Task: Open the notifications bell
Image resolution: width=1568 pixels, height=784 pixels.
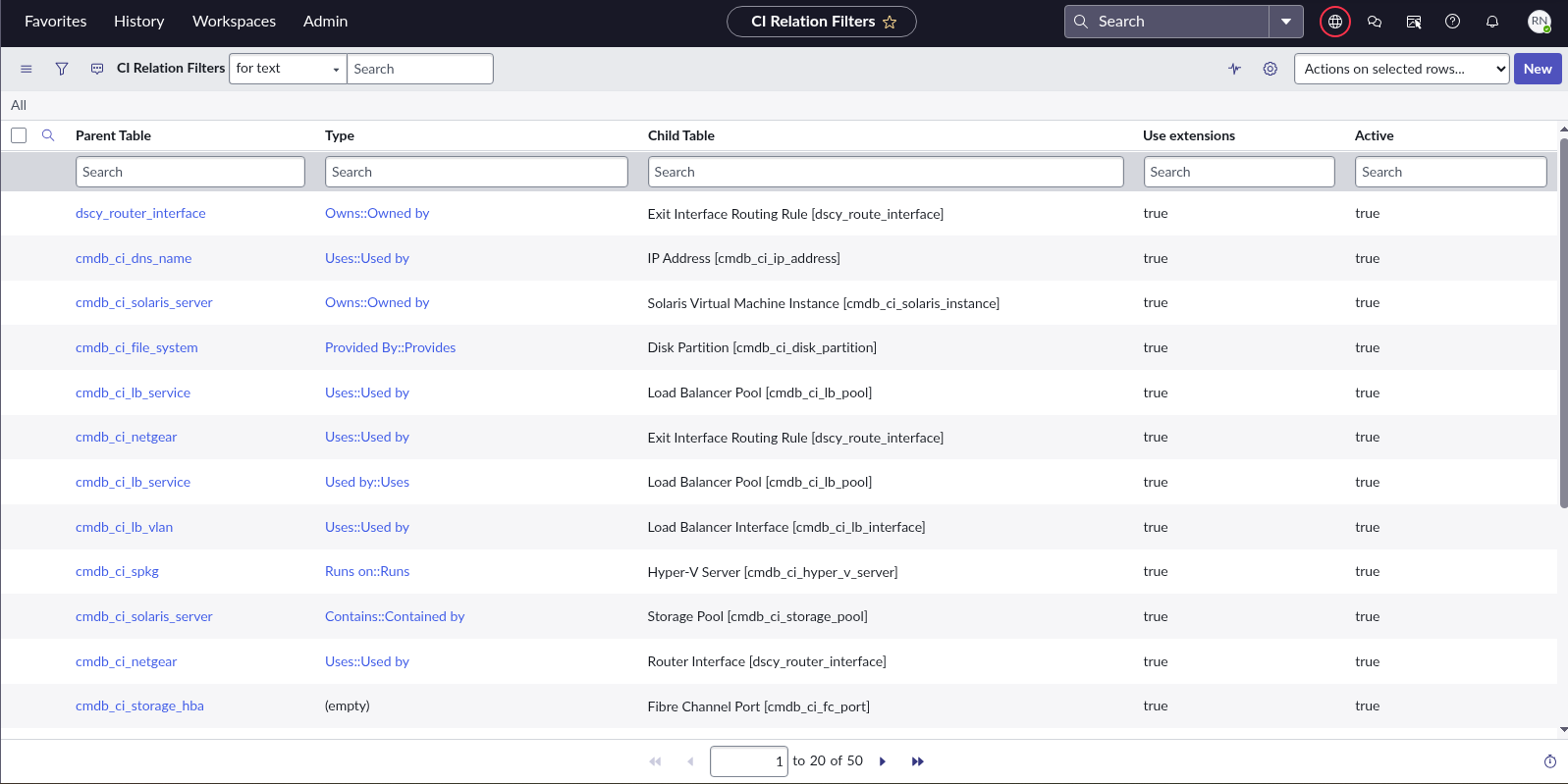Action: coord(1491,22)
